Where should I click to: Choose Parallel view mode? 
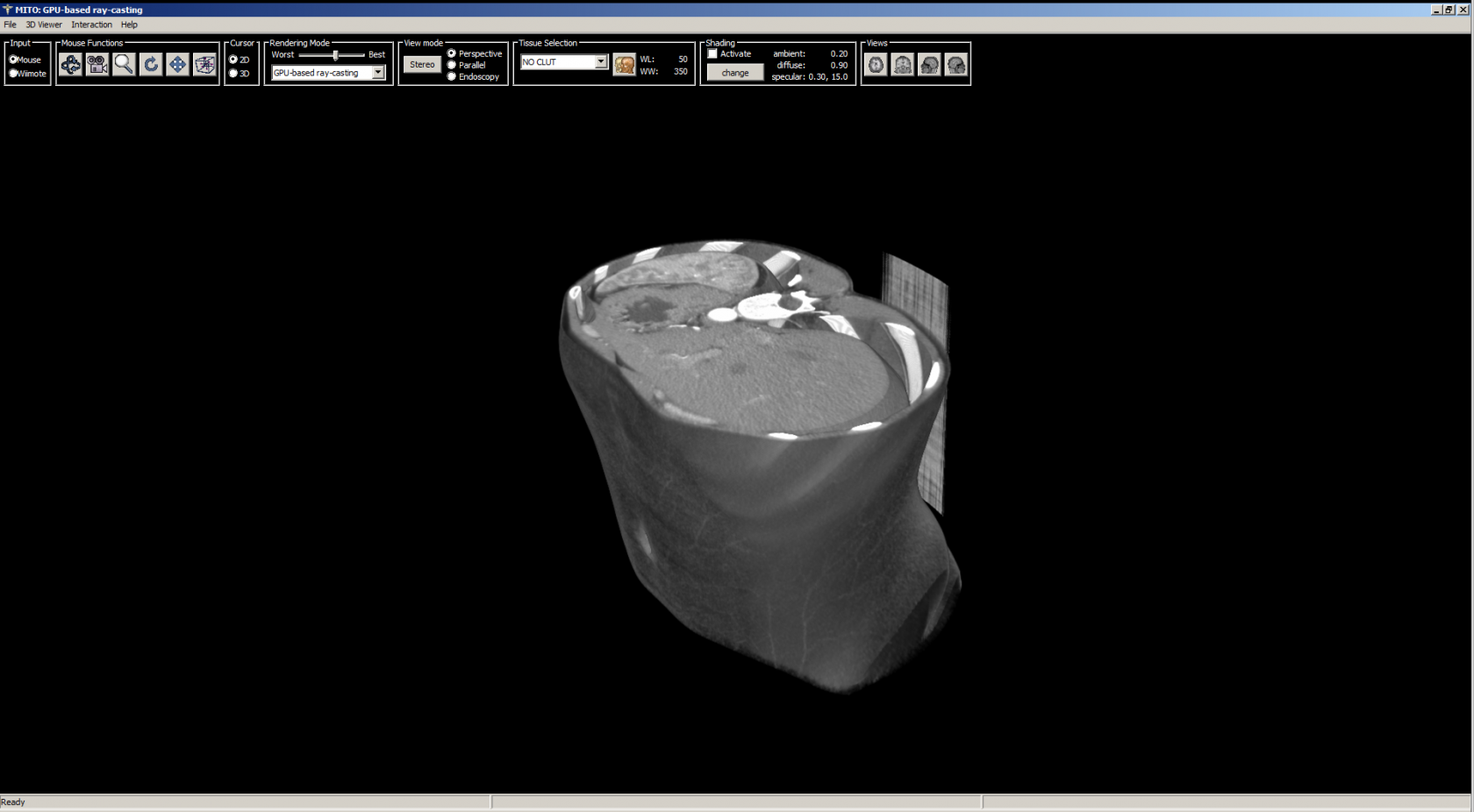[x=452, y=66]
